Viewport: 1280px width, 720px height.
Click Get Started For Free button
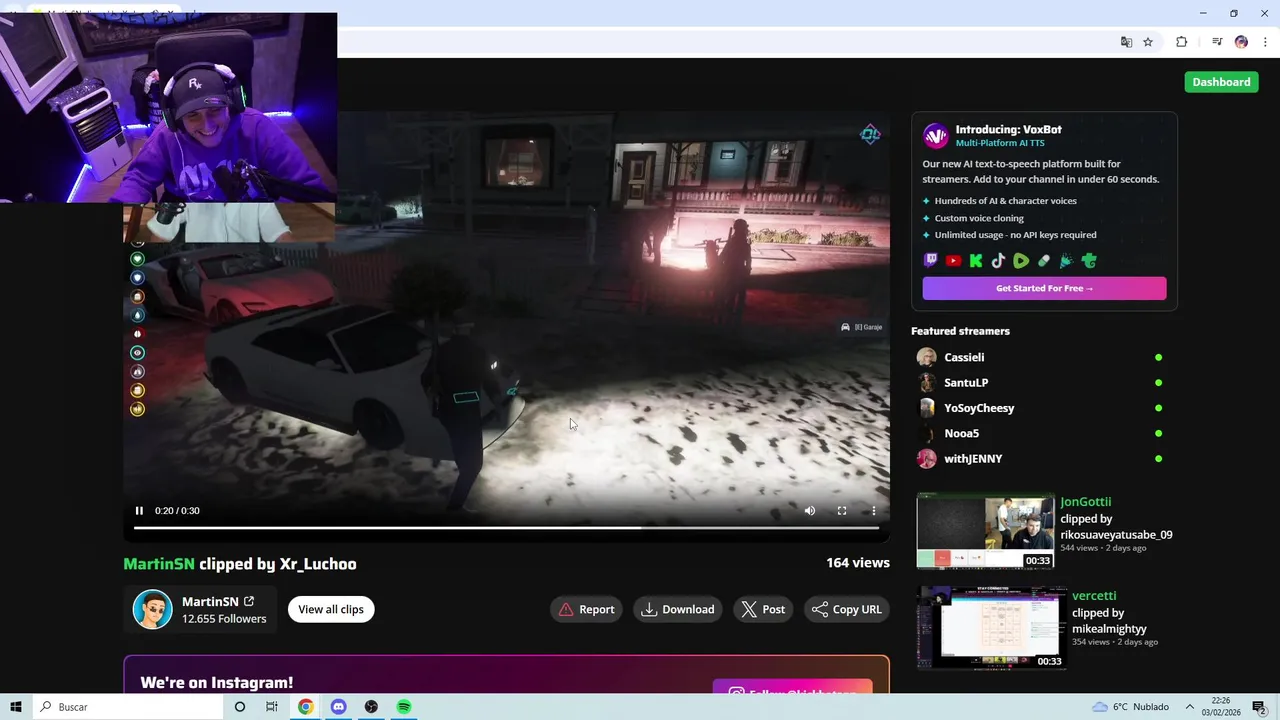[1044, 288]
